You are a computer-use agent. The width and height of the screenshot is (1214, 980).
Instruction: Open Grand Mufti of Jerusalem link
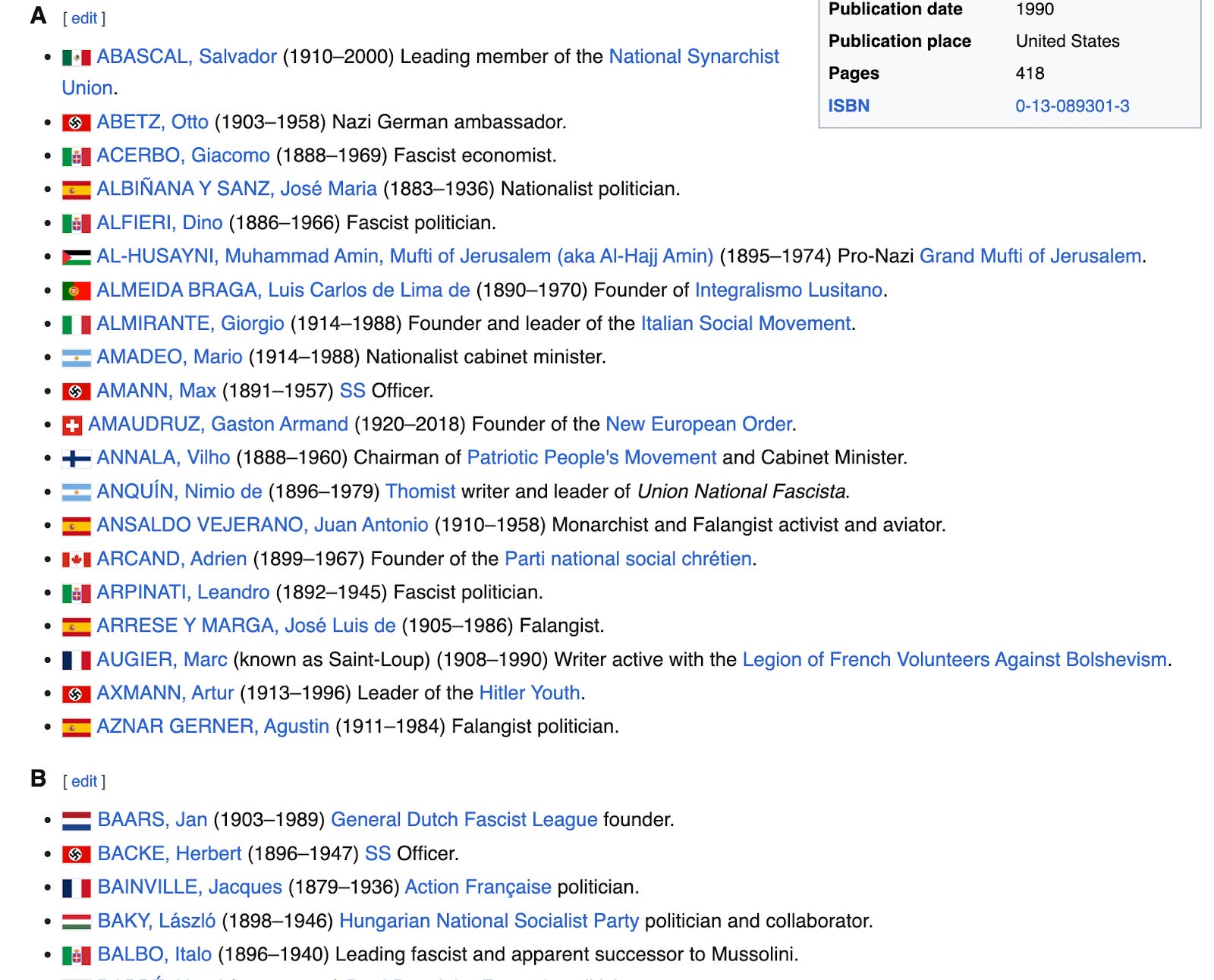click(1030, 256)
